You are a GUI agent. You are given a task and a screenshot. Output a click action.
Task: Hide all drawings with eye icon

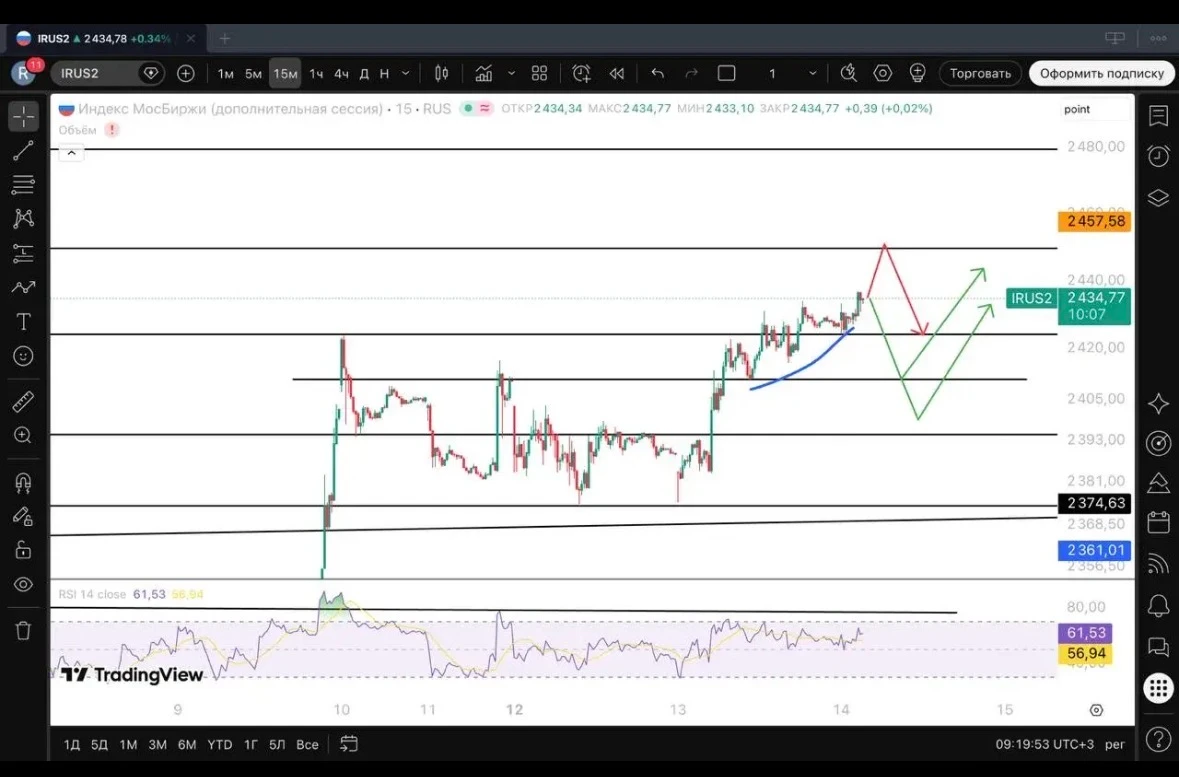tap(23, 584)
